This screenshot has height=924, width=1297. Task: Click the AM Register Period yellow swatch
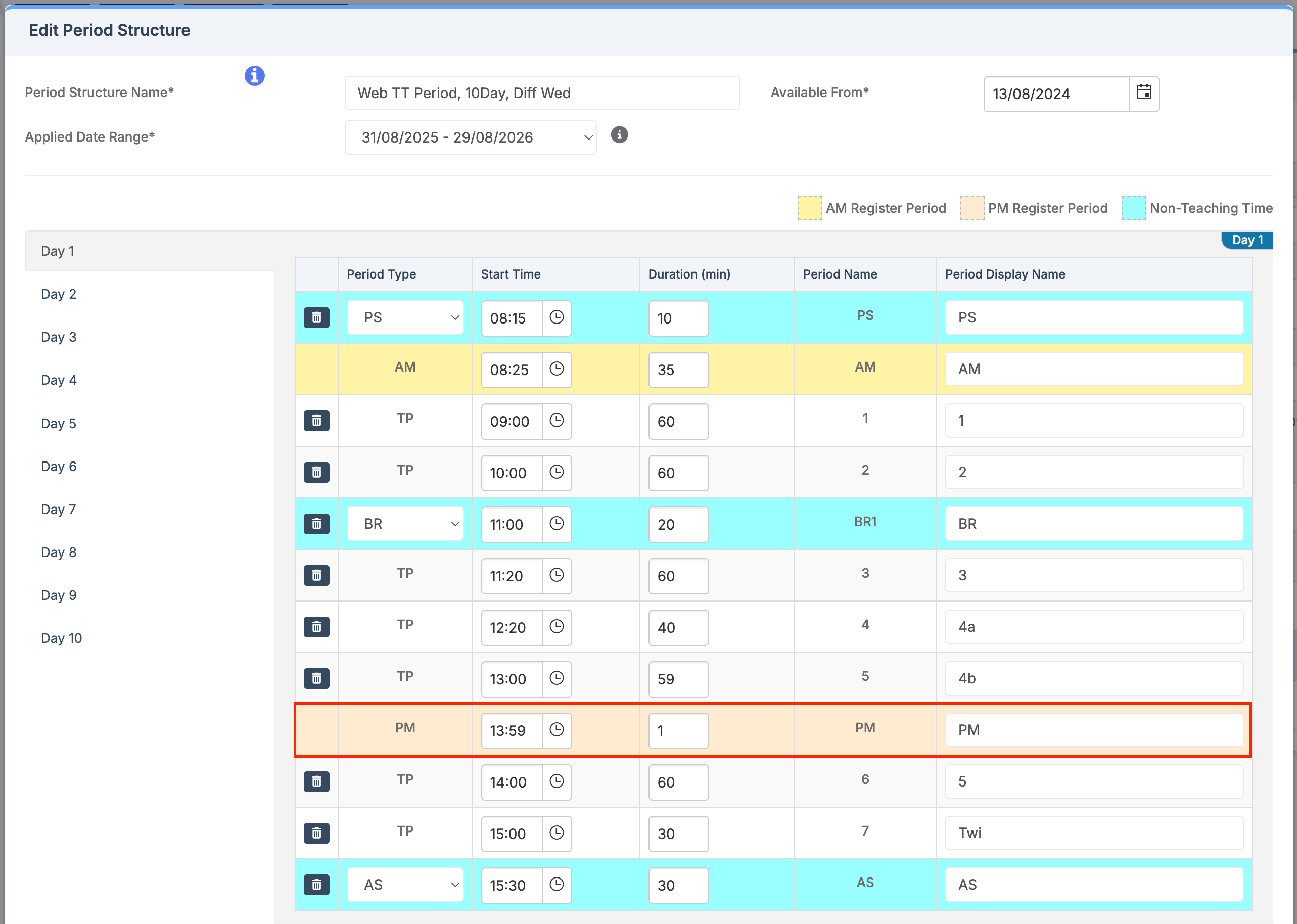pyautogui.click(x=809, y=208)
